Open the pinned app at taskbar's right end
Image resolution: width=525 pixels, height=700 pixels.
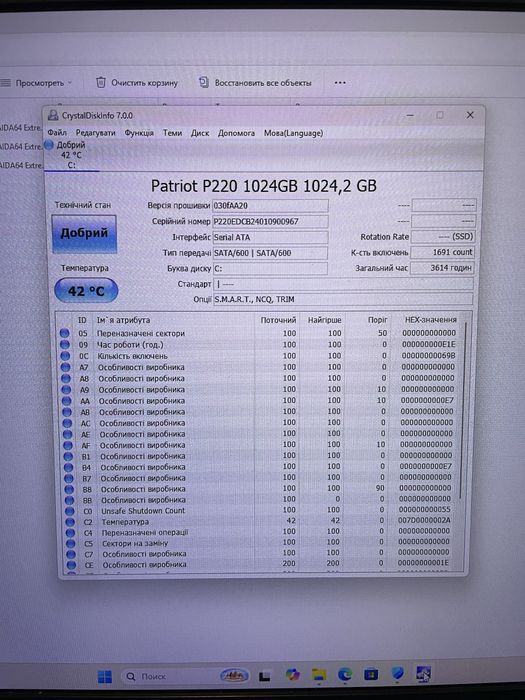(423, 673)
